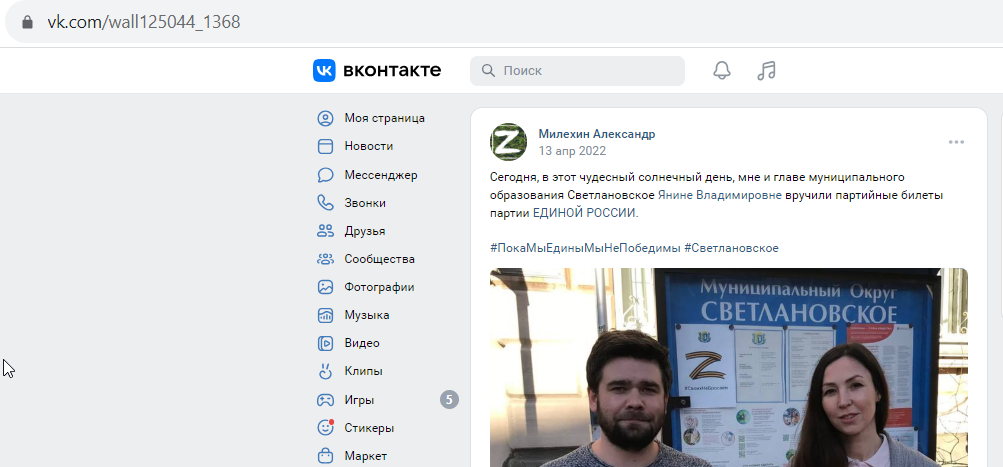This screenshot has height=467, width=1003.
Task: Click the Фотографии picture icon
Action: tap(326, 287)
